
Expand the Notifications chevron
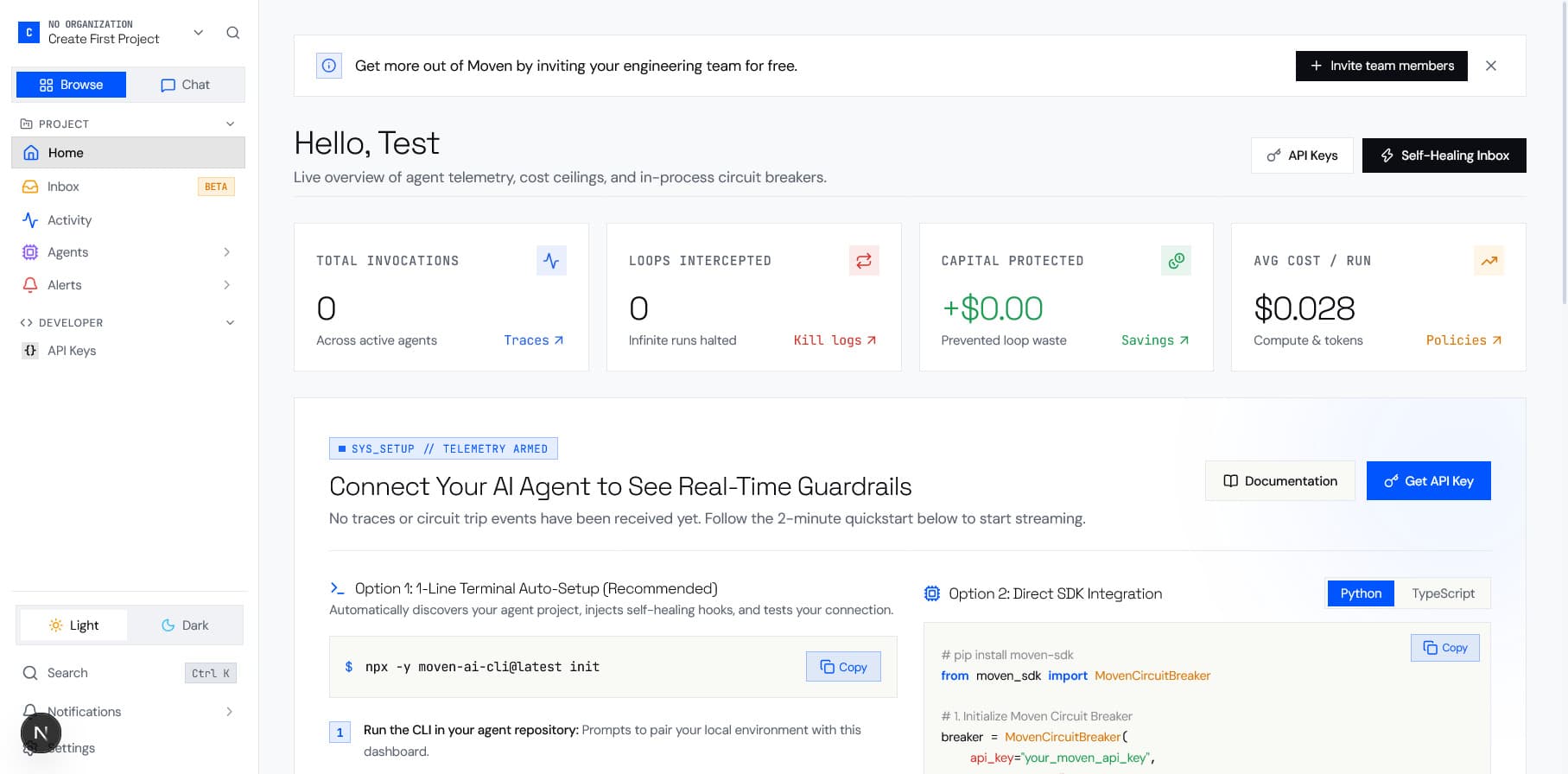[229, 712]
